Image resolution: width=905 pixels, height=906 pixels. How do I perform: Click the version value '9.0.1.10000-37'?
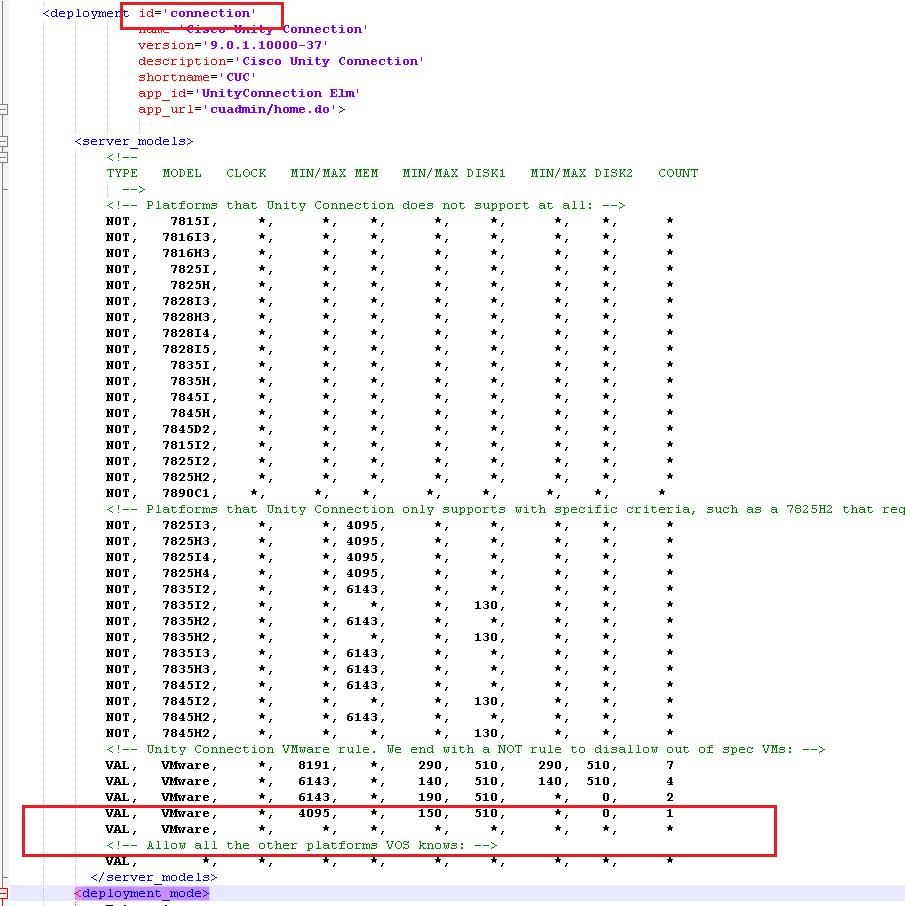(x=265, y=45)
